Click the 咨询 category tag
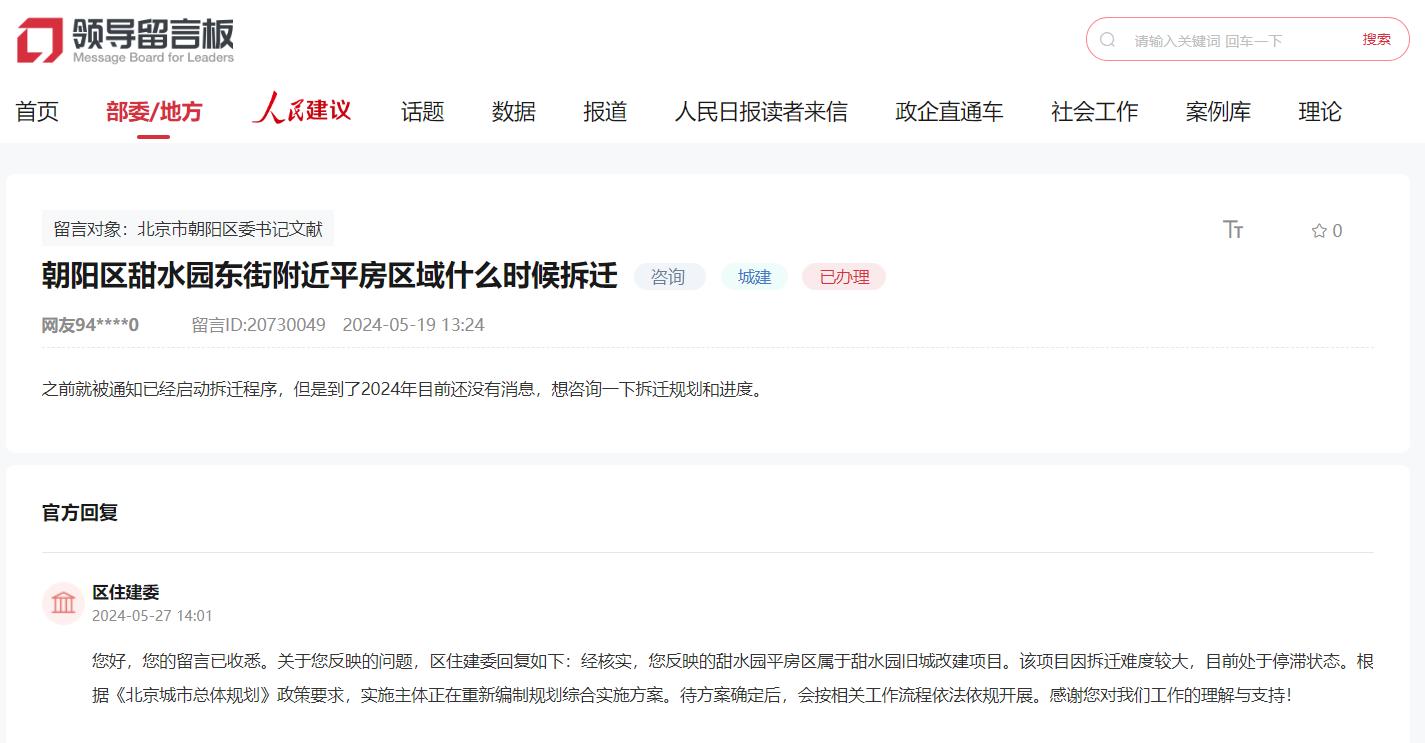Viewport: 1425px width, 743px height. tap(668, 277)
